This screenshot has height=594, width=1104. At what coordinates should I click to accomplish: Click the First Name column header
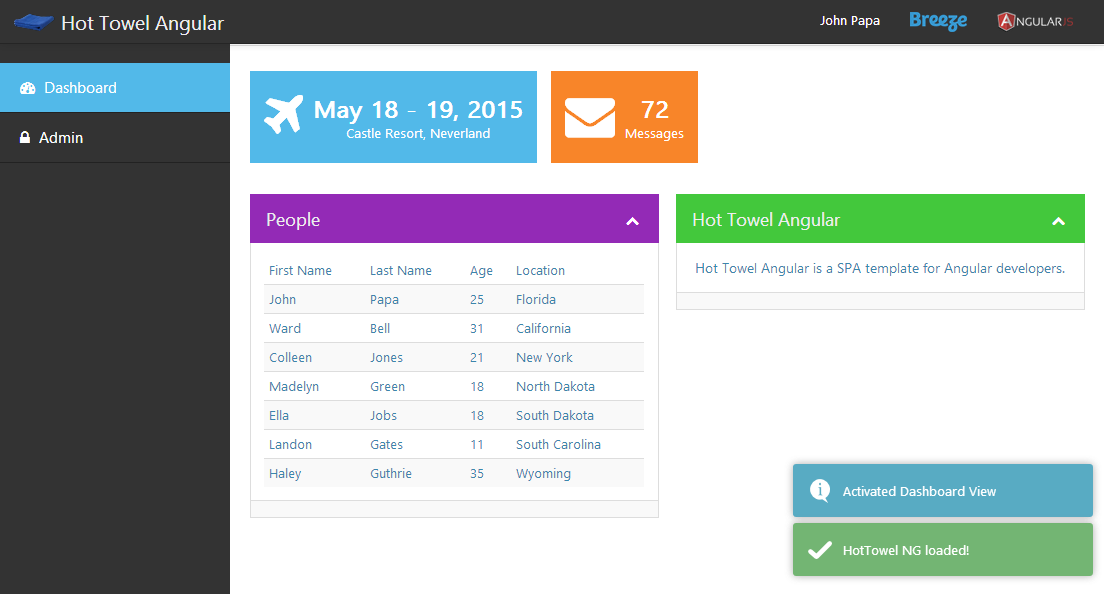[300, 270]
